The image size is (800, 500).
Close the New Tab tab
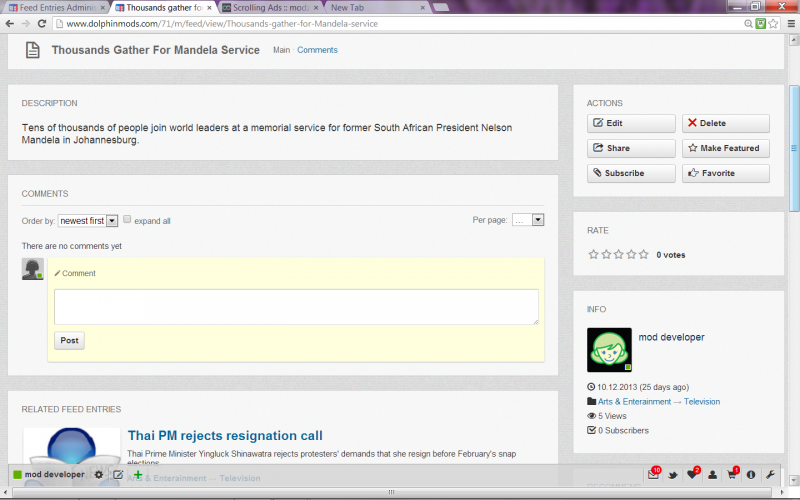click(x=422, y=8)
